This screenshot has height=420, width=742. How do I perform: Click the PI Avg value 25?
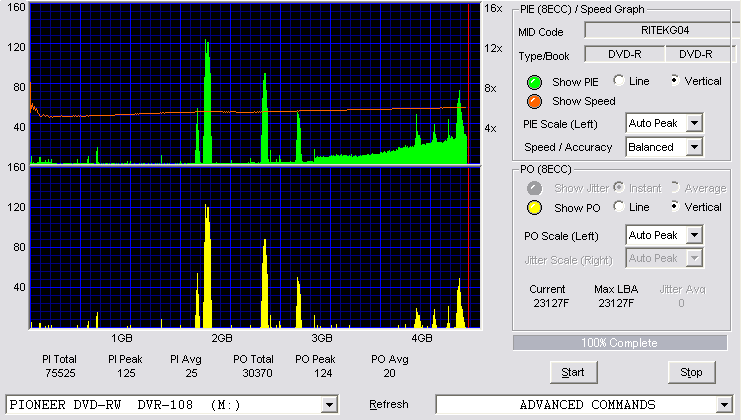coord(191,374)
